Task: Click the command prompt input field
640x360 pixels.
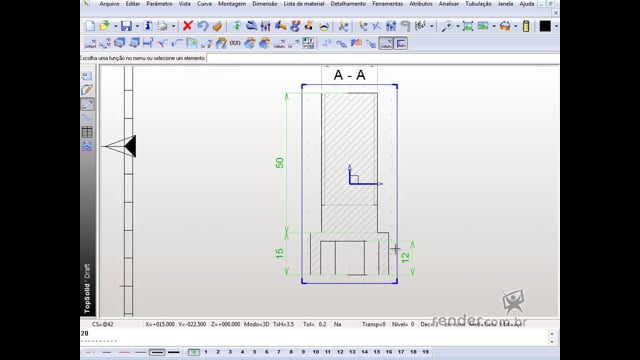Action: click(x=383, y=58)
